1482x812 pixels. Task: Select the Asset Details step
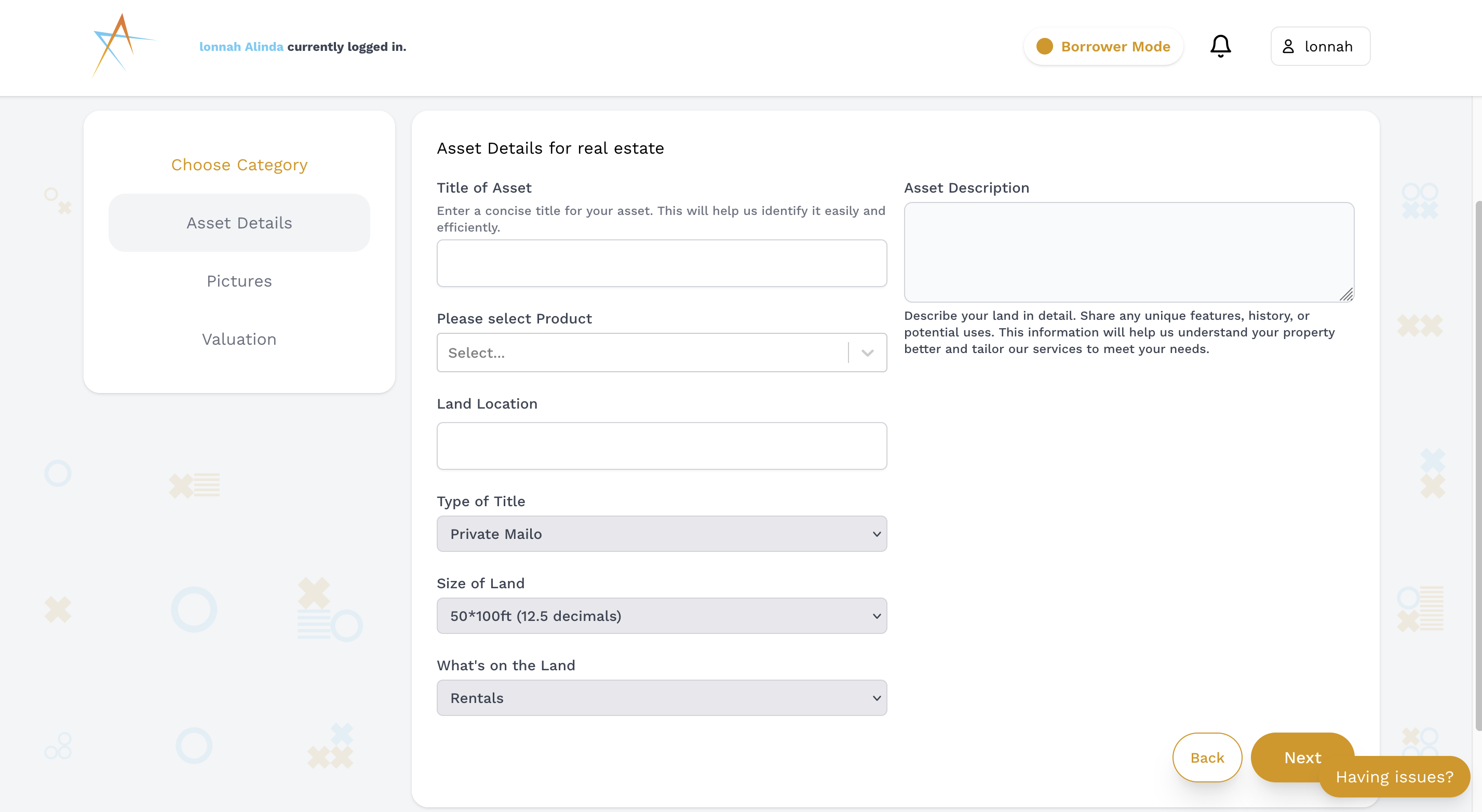point(239,223)
